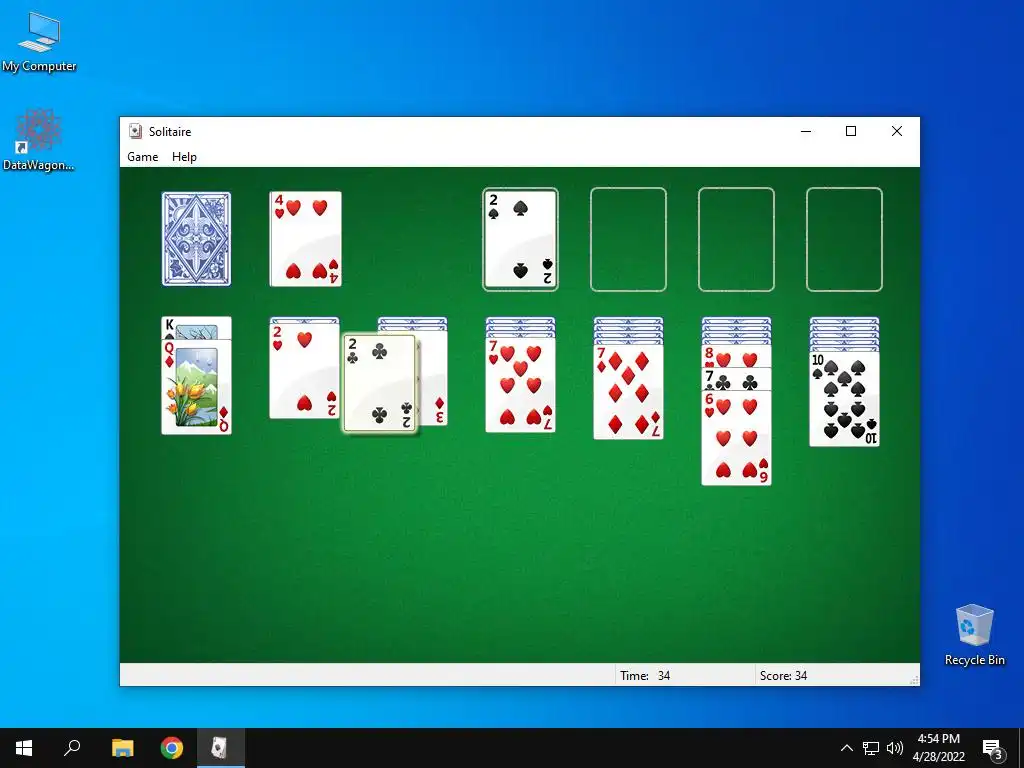Screen dimensions: 1024x768
Task: Launch Google Chrome from taskbar
Action: pyautogui.click(x=172, y=748)
